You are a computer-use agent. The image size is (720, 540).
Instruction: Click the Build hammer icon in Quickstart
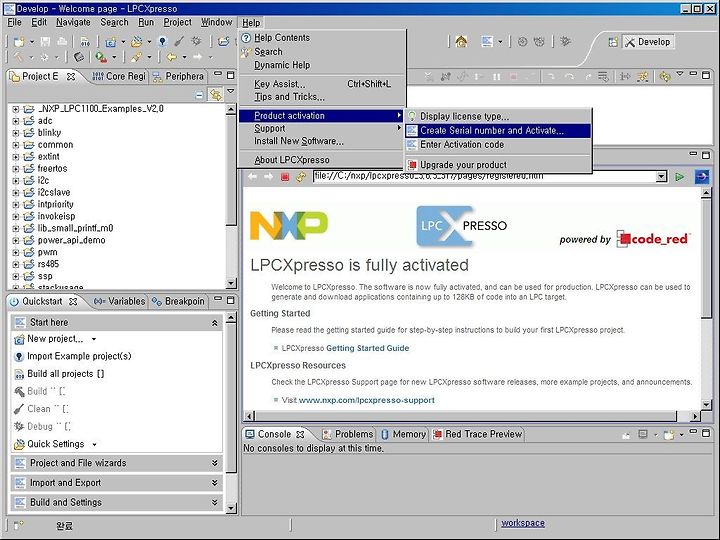pos(19,392)
